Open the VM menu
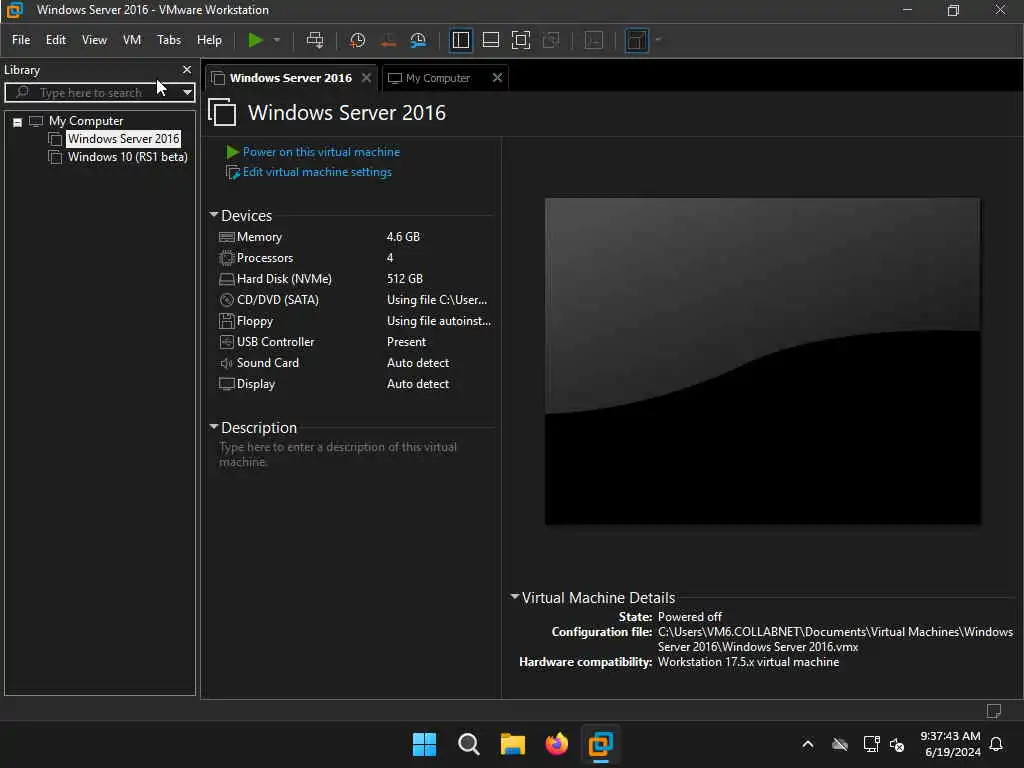Screen dimensions: 1024x768 [x=132, y=40]
